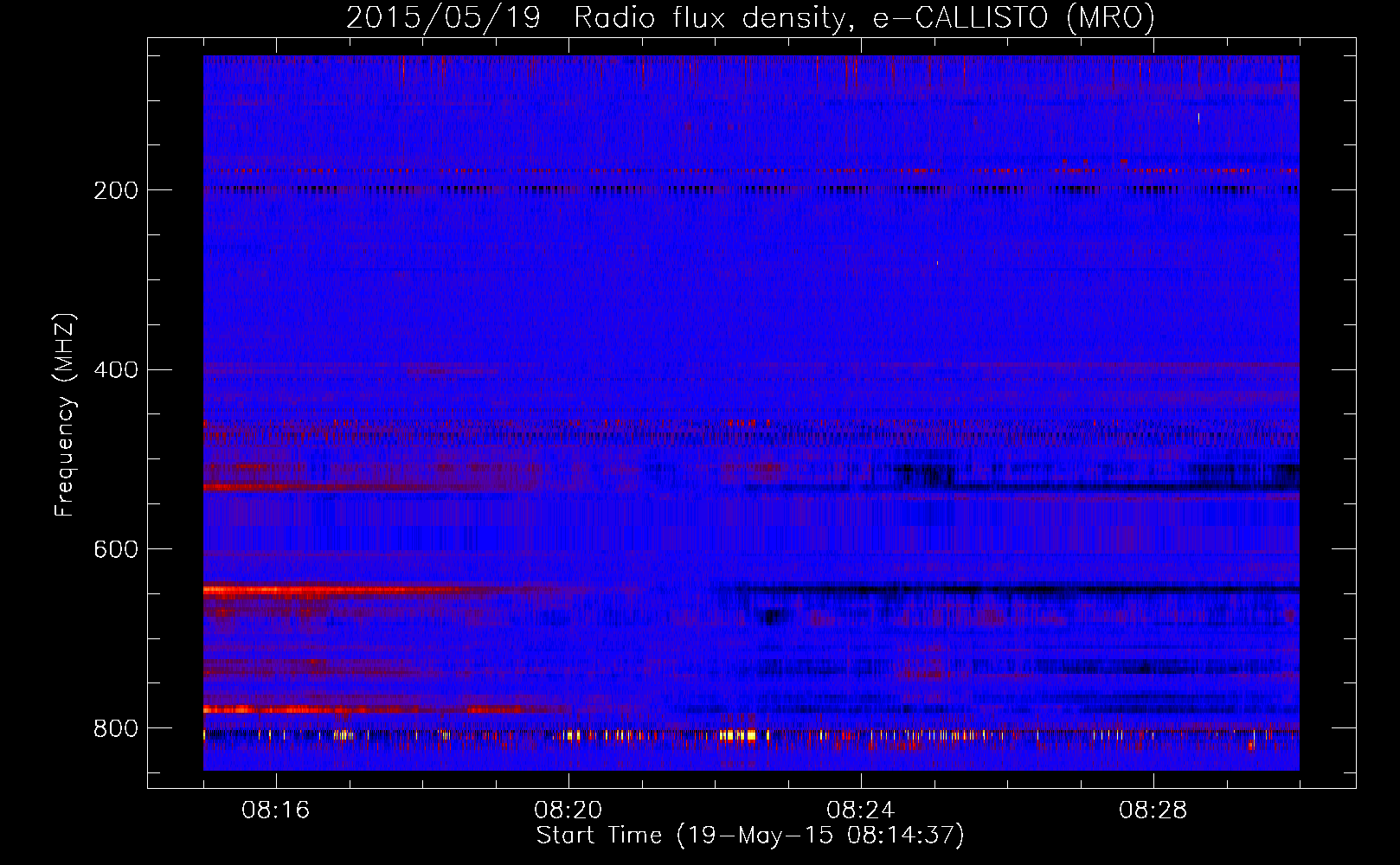
Task: Click the "Start Time (19-May-15 08:14:37)" label
Action: pos(750,836)
